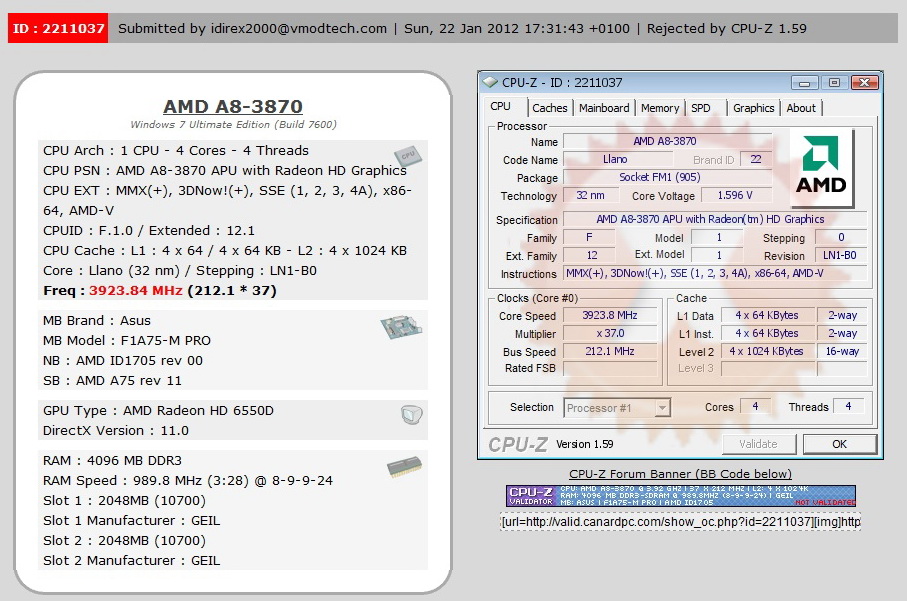Screen dimensions: 907x601
Task: Close the CPU-Z window
Action: [865, 83]
